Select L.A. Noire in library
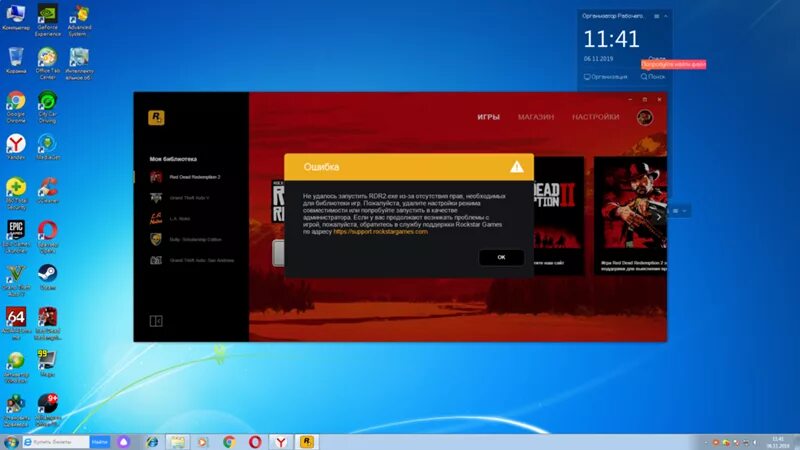 click(170, 218)
